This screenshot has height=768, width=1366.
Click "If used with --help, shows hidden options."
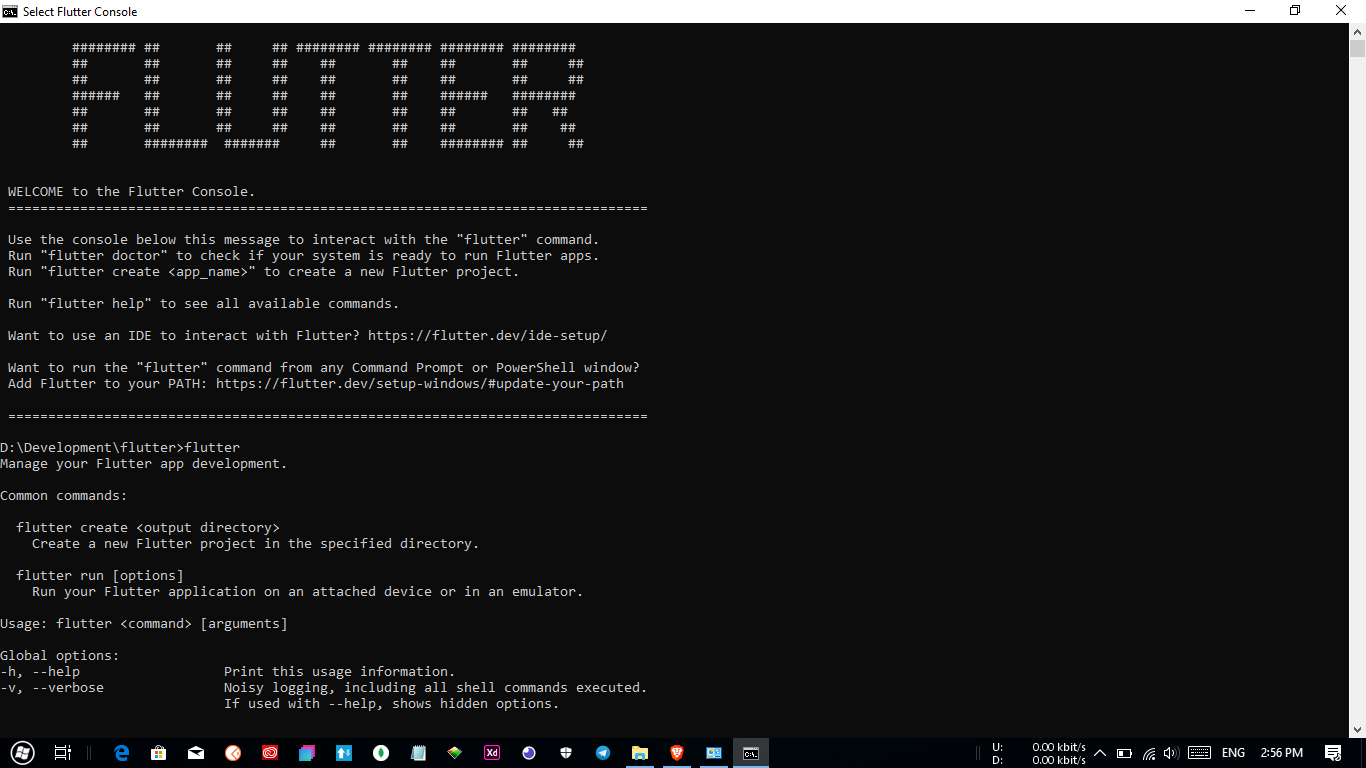pos(392,704)
